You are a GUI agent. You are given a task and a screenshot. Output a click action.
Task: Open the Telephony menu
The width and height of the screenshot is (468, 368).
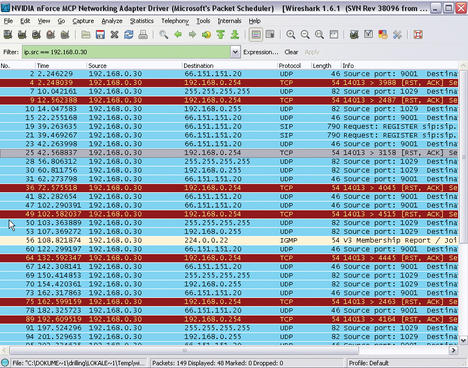[175, 21]
